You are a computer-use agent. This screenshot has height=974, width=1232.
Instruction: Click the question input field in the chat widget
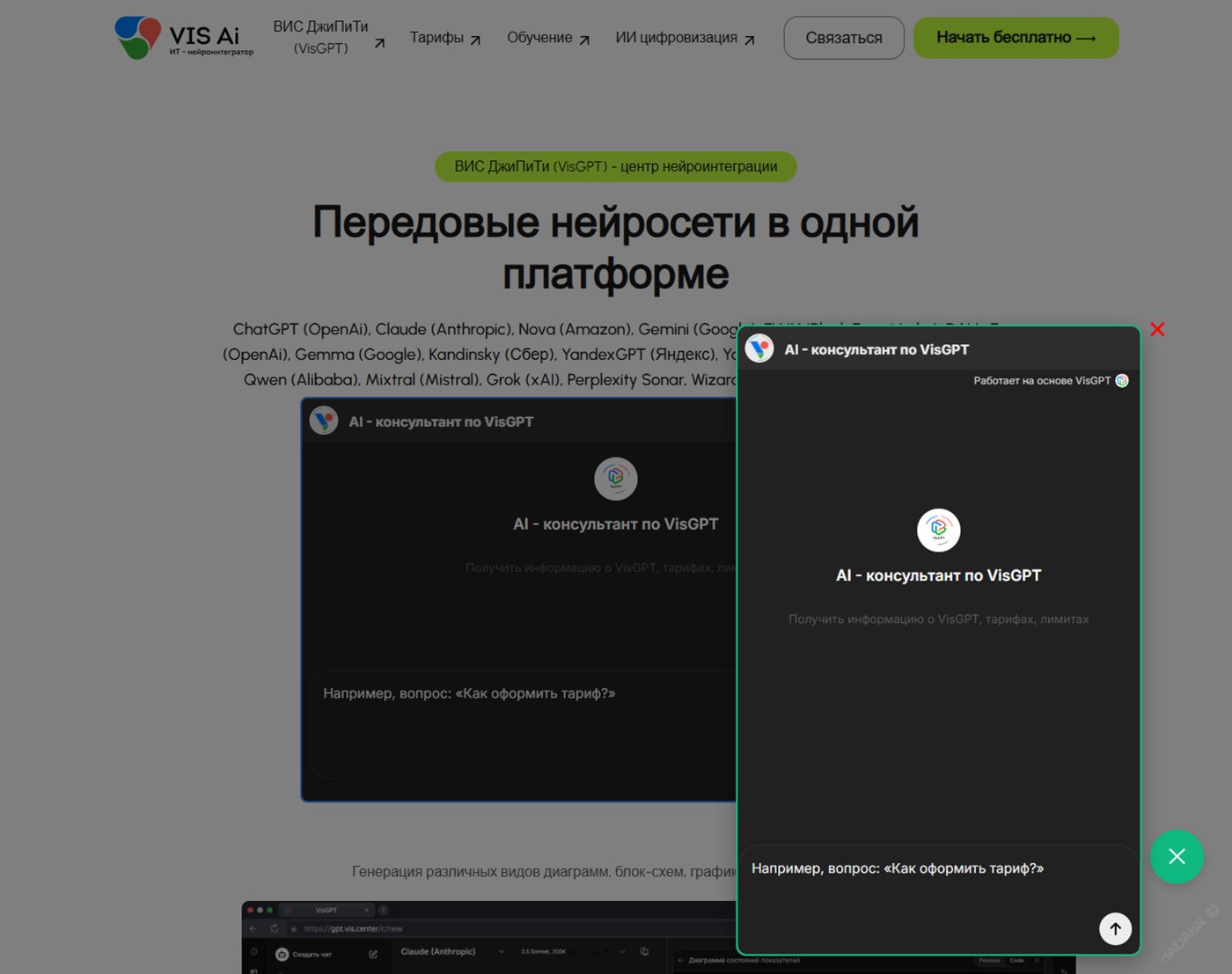(x=898, y=868)
